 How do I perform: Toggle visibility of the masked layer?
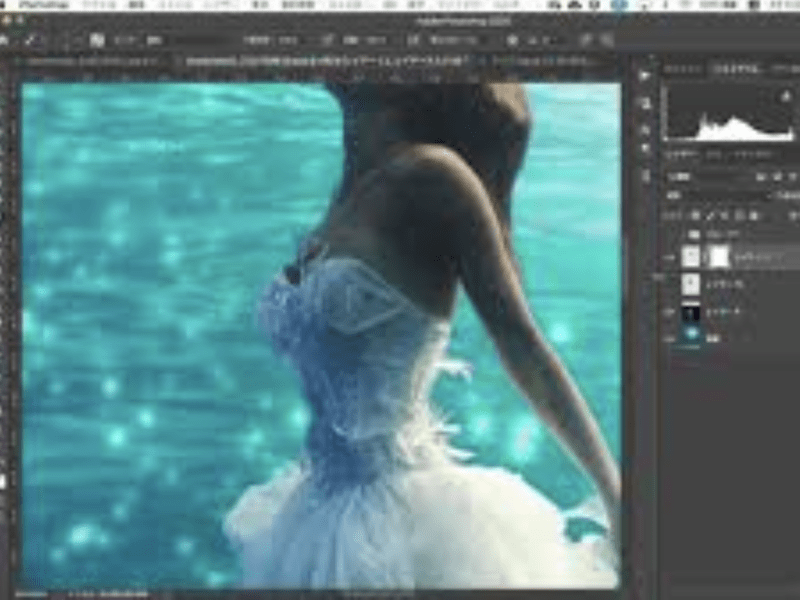coord(667,257)
